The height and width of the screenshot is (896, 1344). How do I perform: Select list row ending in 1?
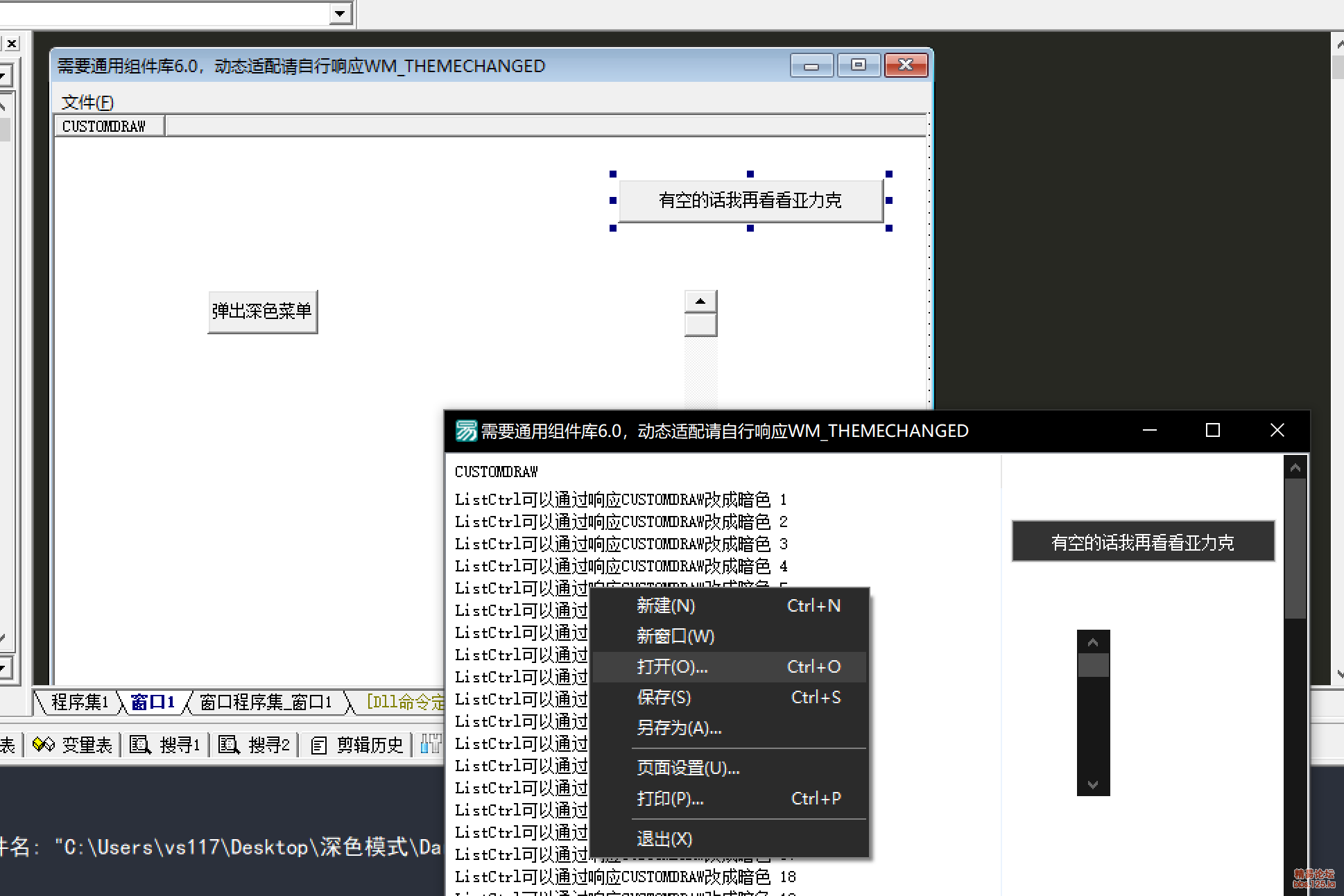[x=621, y=499]
